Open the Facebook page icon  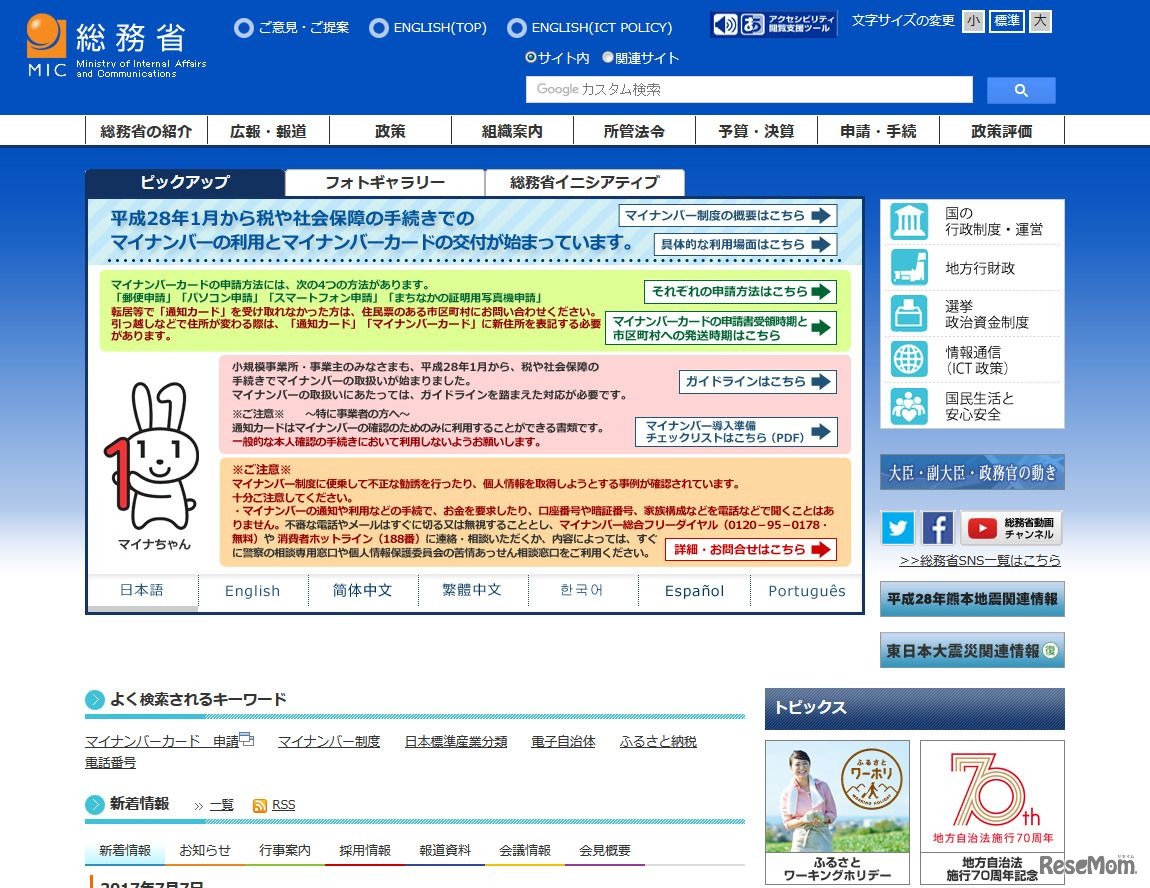937,528
